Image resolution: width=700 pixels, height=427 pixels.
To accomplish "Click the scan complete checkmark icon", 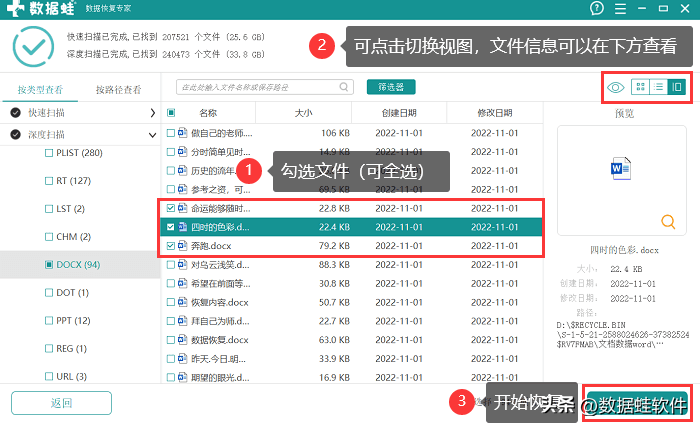I will [x=32, y=46].
